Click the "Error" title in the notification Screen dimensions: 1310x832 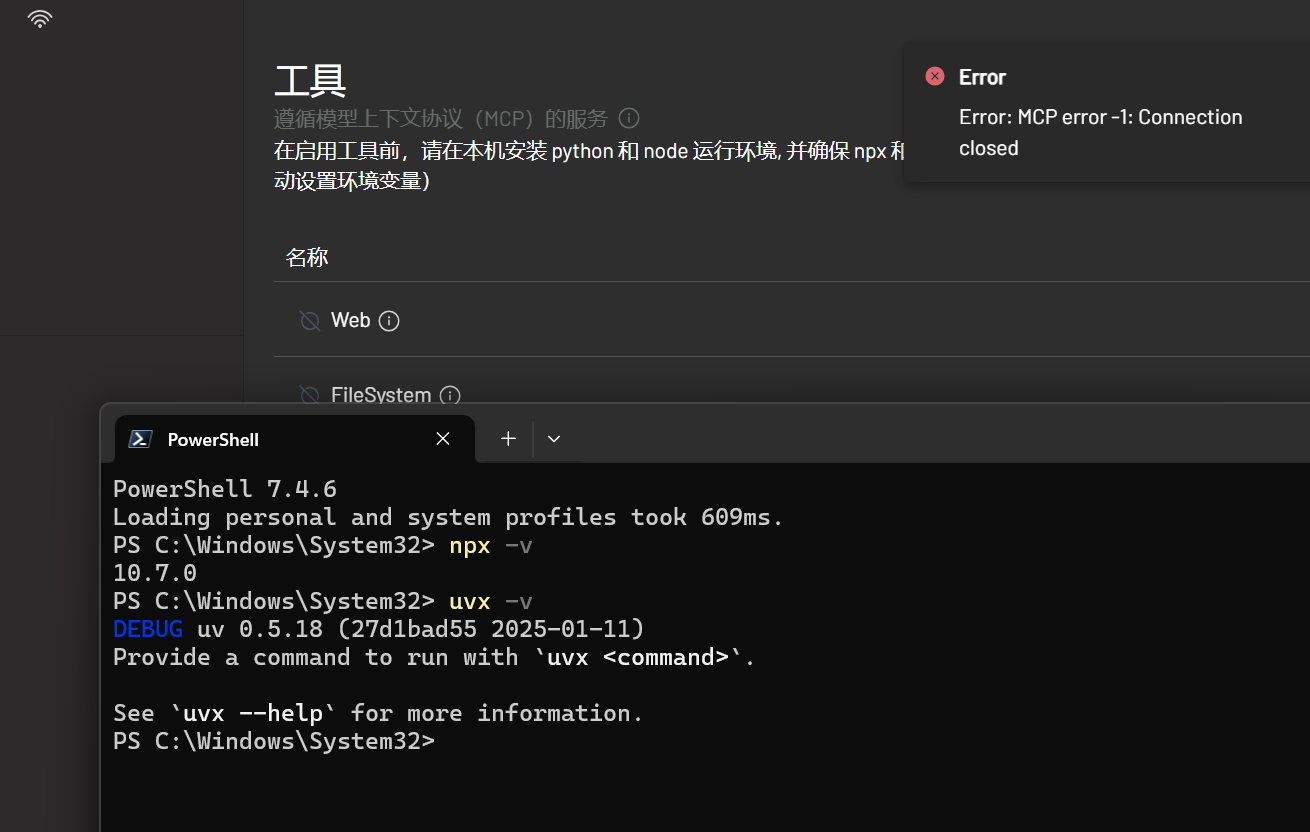coord(982,77)
